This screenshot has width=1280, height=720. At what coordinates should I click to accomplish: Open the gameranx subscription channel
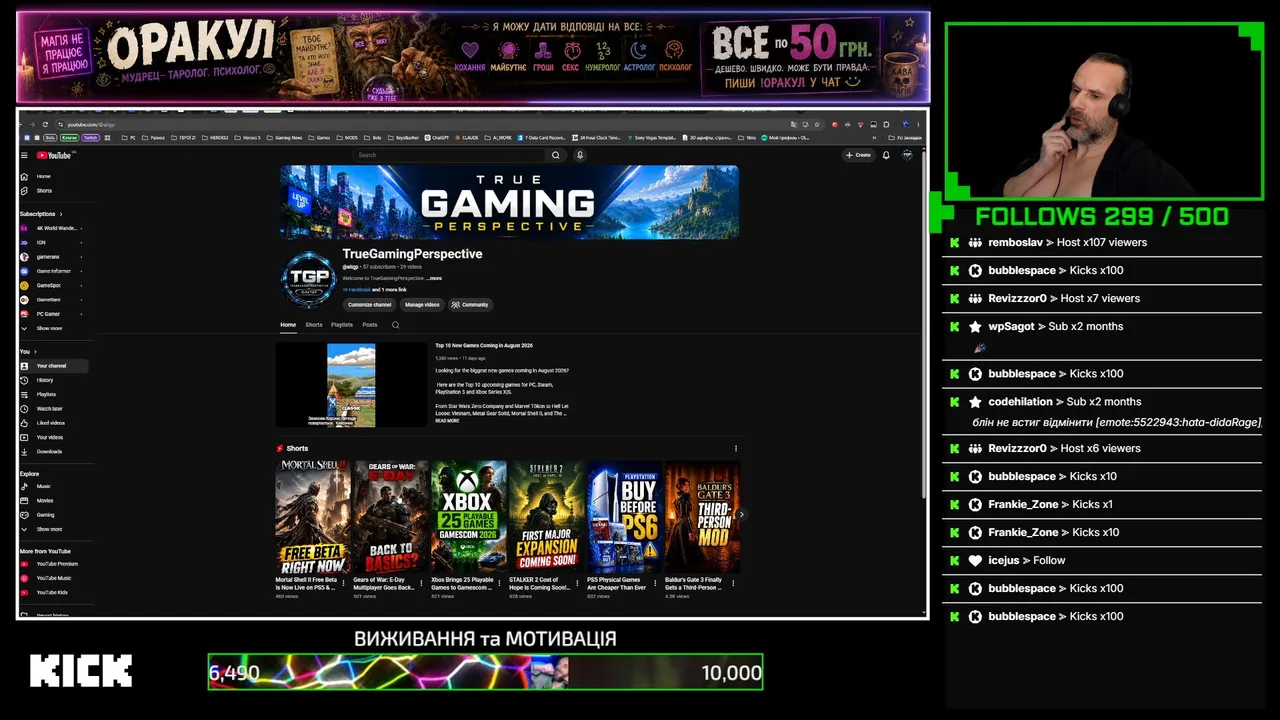coord(52,257)
